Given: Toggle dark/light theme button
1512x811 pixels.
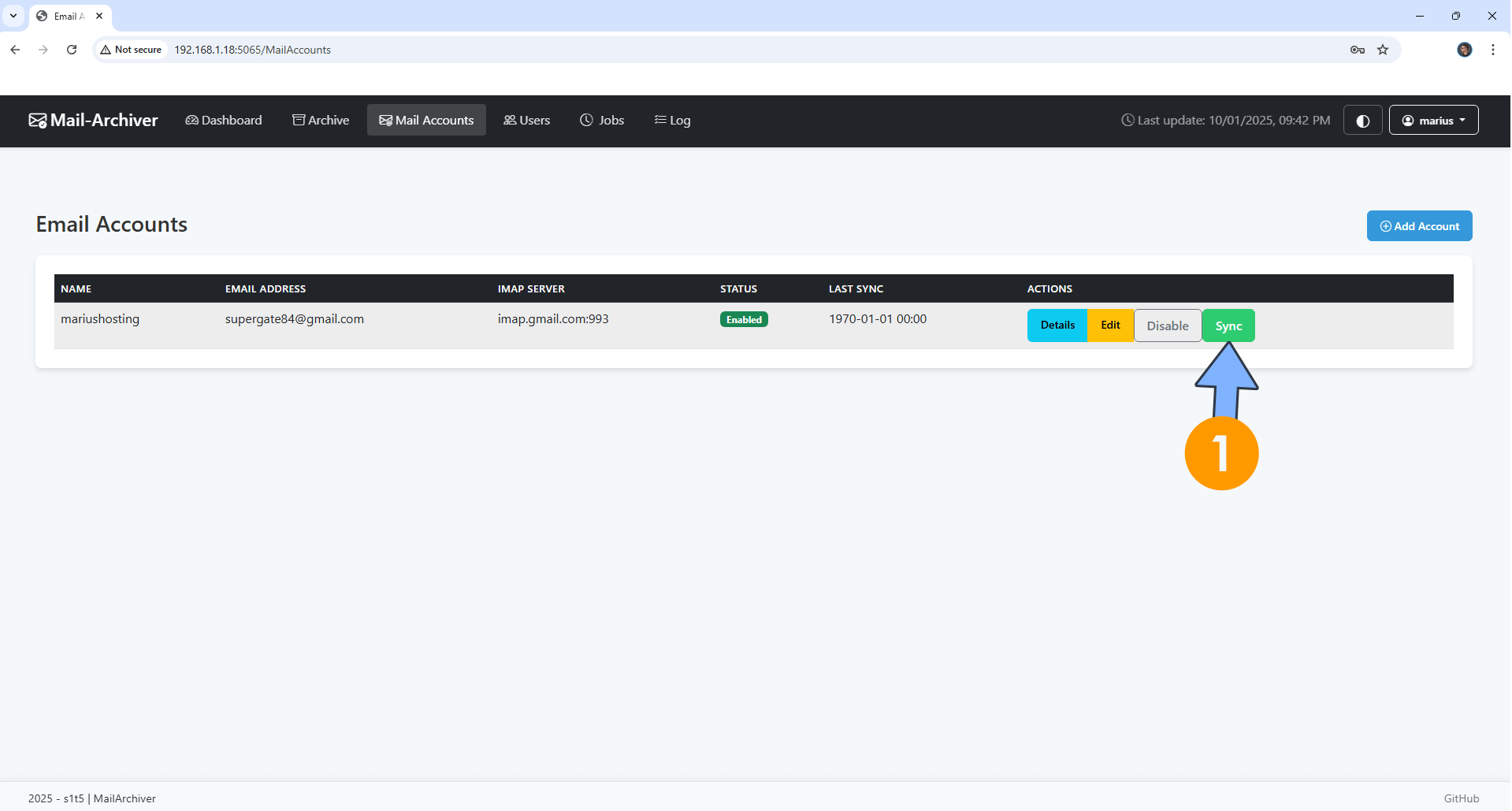Looking at the screenshot, I should 1362,121.
